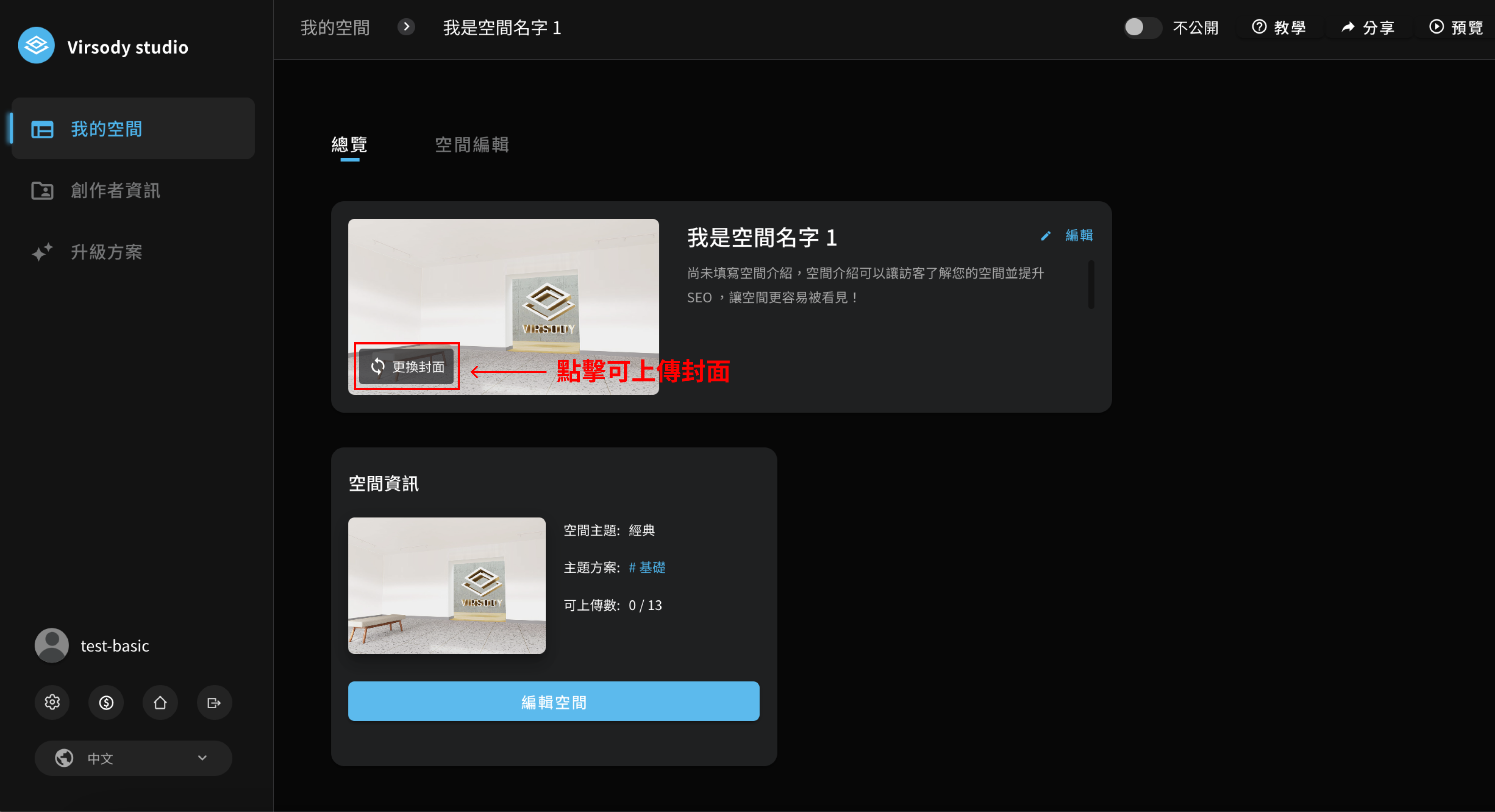1495x812 pixels.
Task: Click the 分享 share arrow icon
Action: click(1348, 27)
